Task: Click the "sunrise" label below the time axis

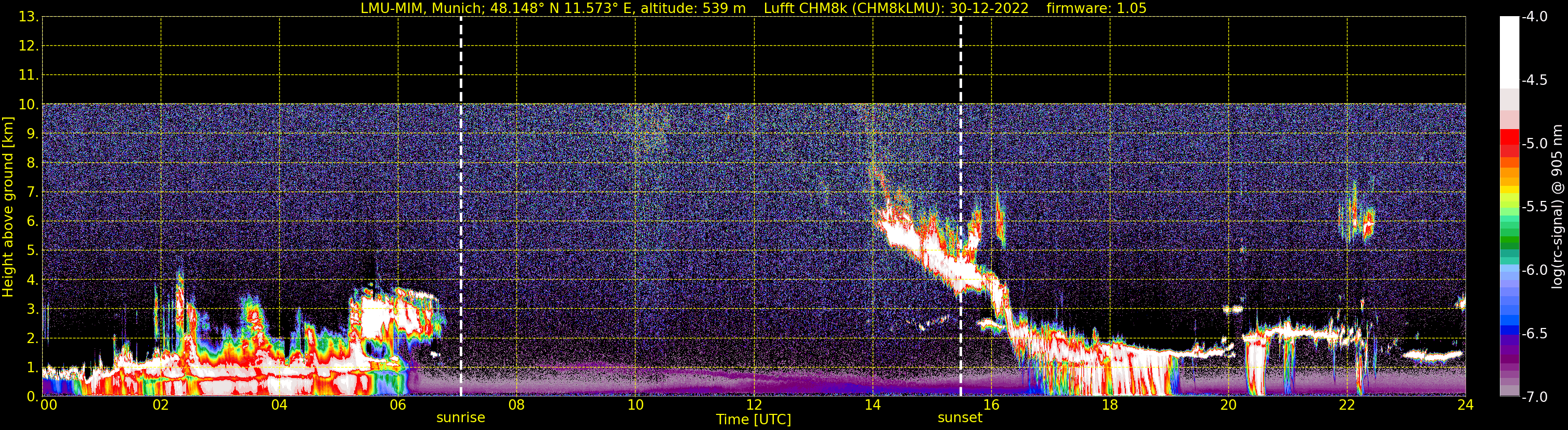Action: coord(461,418)
